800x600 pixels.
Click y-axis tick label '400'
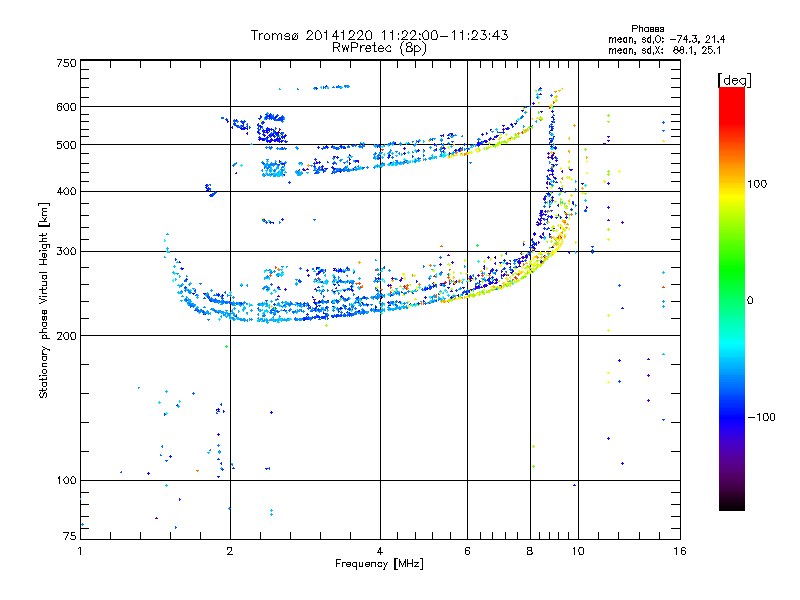[67, 191]
